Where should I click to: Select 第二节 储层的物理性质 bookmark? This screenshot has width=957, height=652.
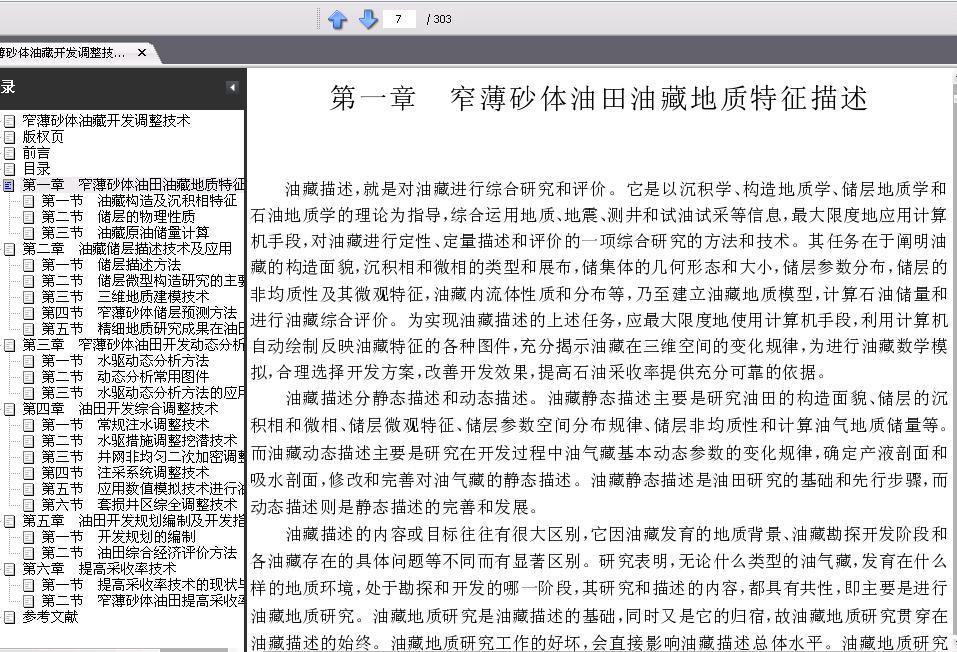point(118,217)
